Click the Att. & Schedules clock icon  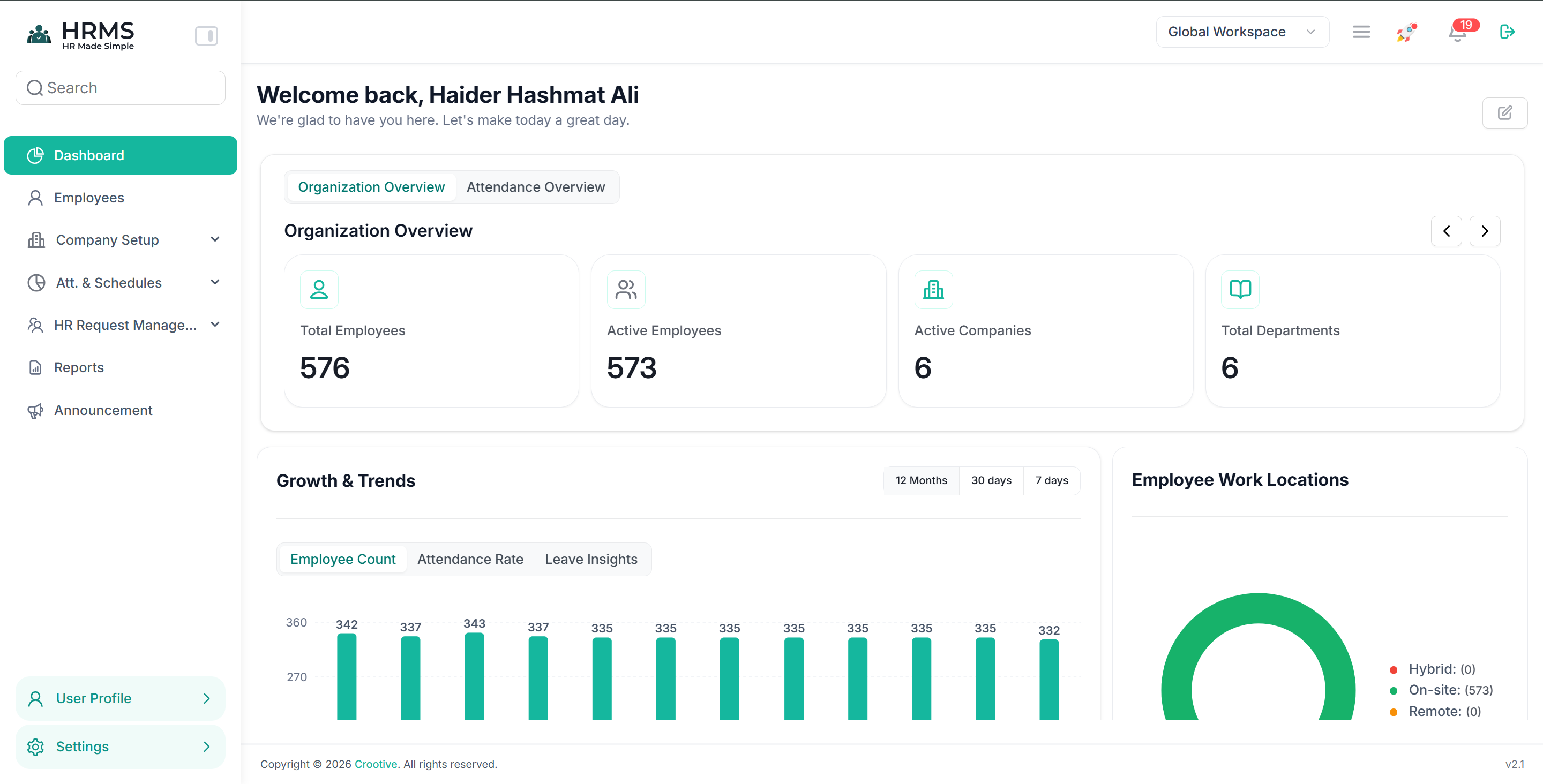coord(36,283)
